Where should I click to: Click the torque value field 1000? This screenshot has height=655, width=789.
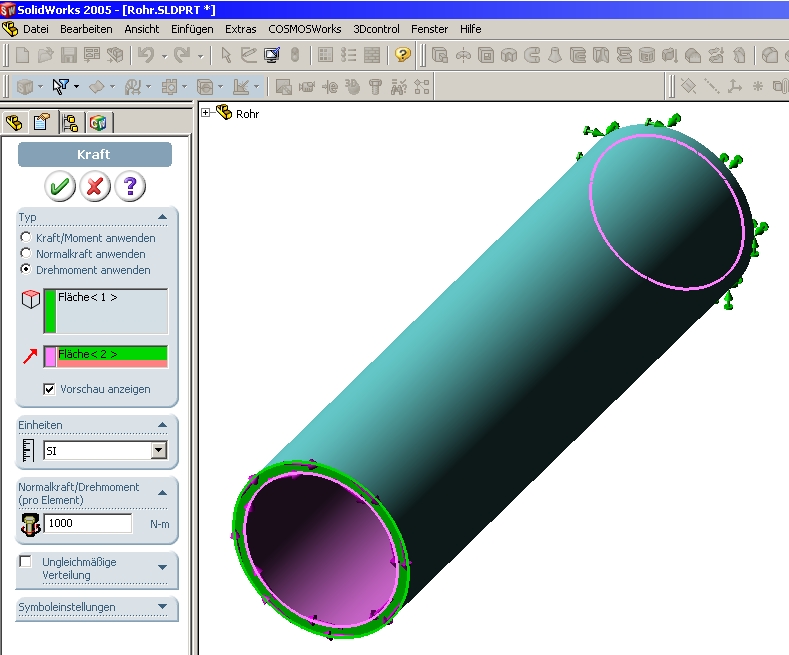click(x=88, y=523)
